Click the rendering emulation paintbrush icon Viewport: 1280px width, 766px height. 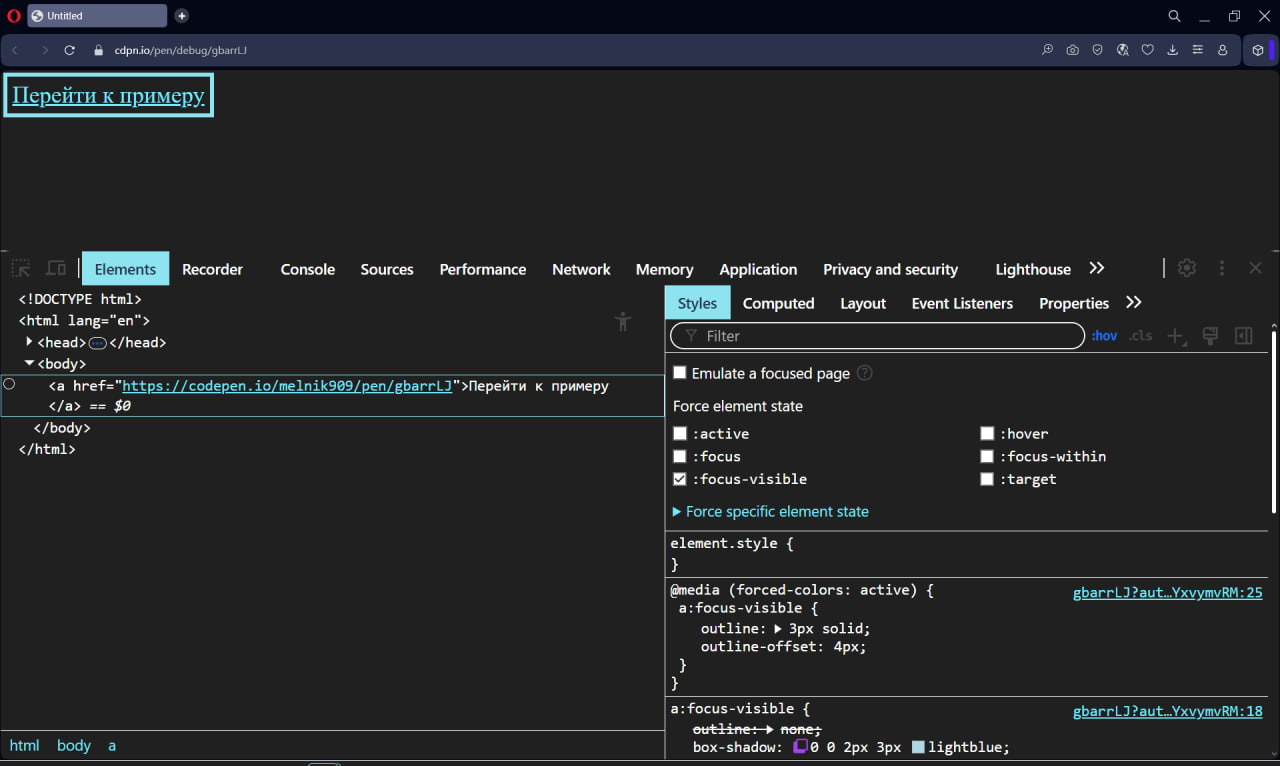[1210, 336]
